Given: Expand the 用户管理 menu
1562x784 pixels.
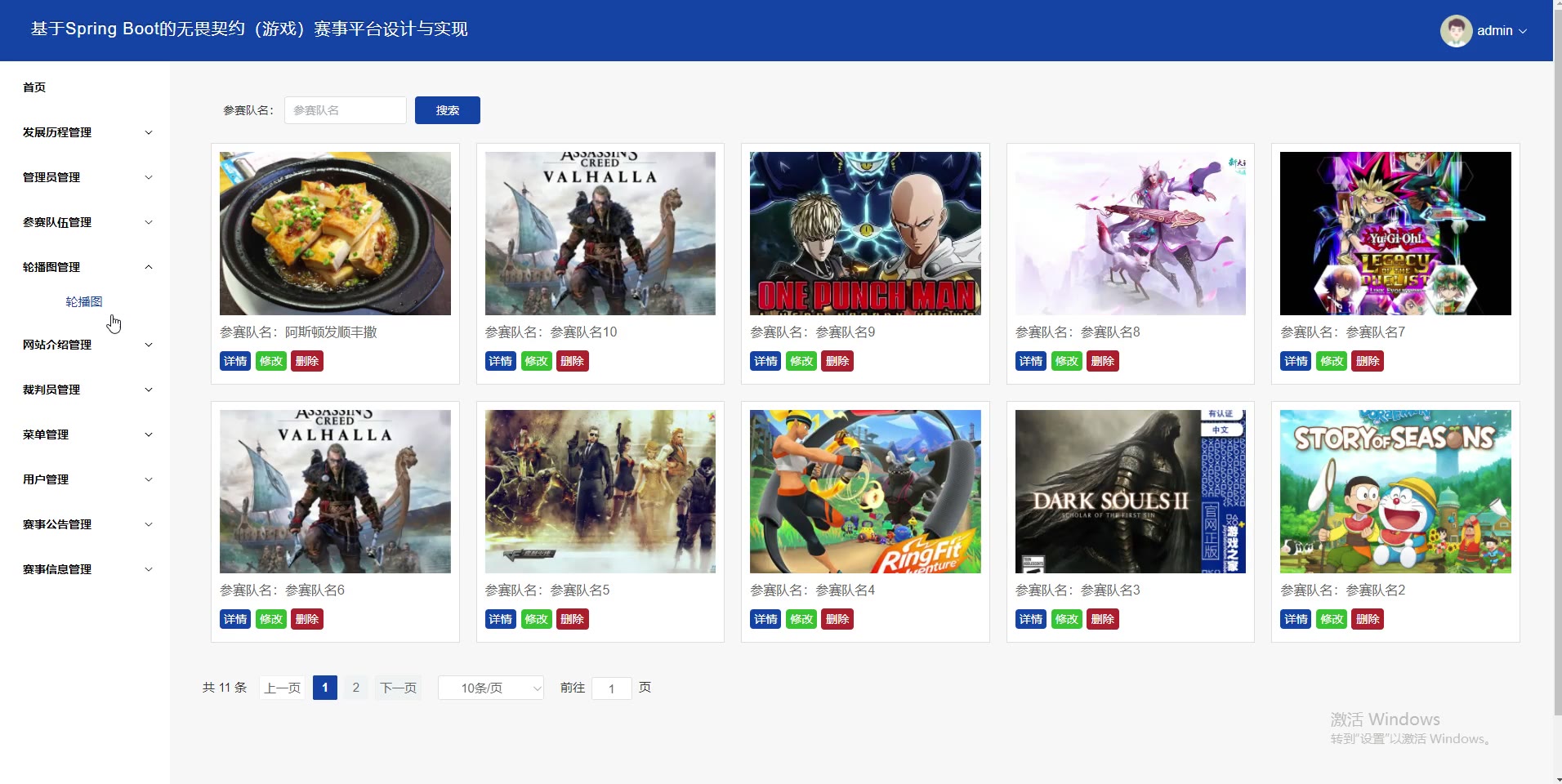Looking at the screenshot, I should (x=87, y=479).
